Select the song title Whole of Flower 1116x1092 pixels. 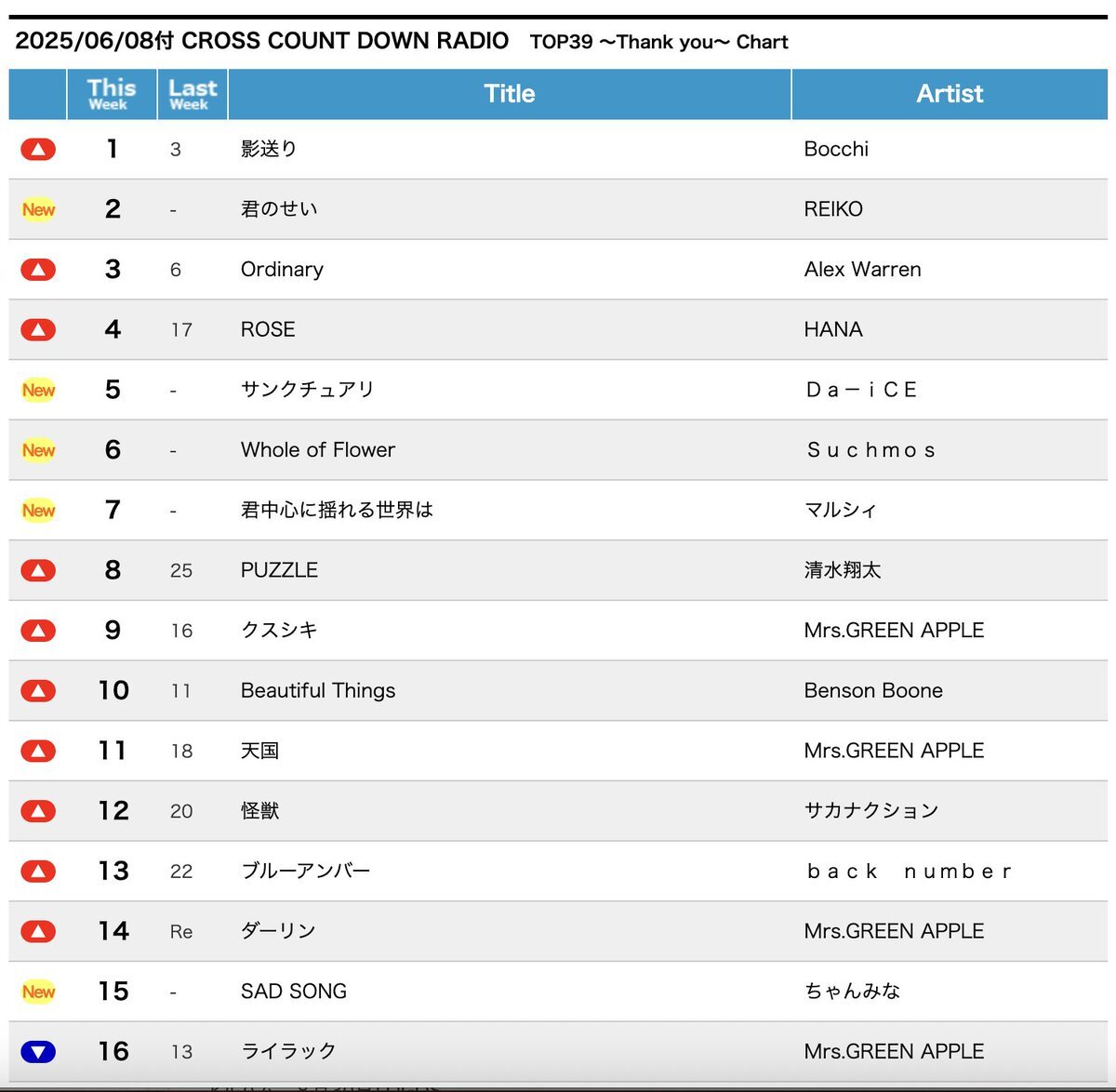(x=318, y=450)
